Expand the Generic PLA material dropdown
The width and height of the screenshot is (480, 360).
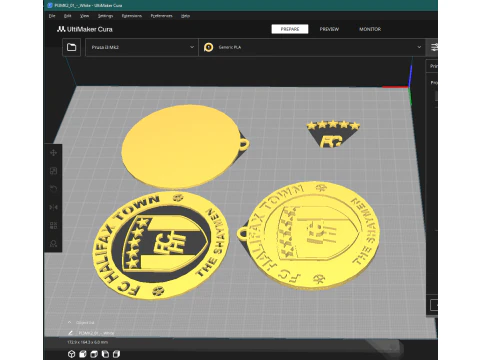tap(312, 47)
